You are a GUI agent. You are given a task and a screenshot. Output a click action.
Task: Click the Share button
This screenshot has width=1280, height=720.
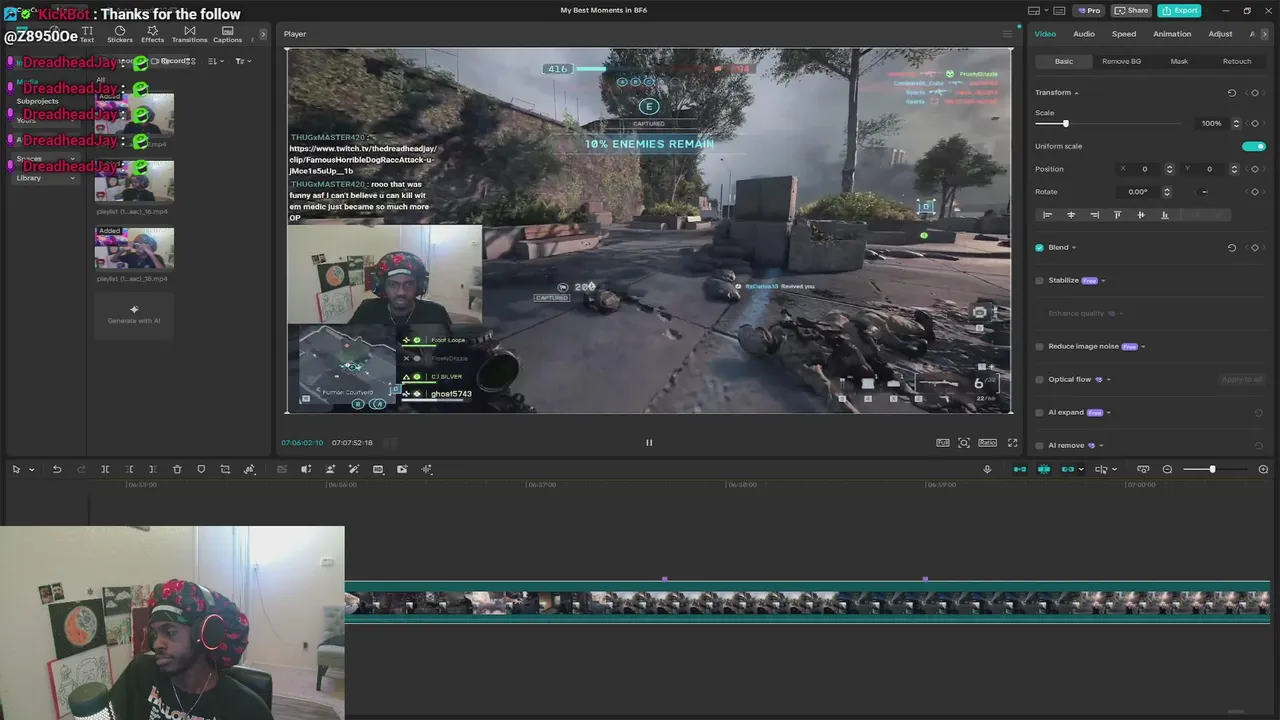click(1132, 10)
